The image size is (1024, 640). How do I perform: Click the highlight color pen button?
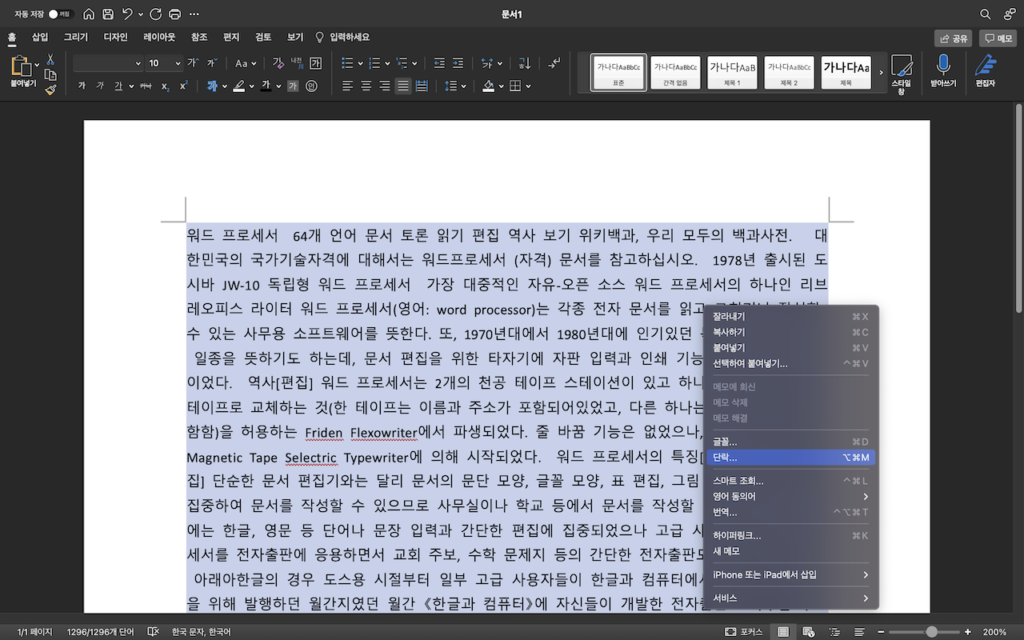point(239,86)
